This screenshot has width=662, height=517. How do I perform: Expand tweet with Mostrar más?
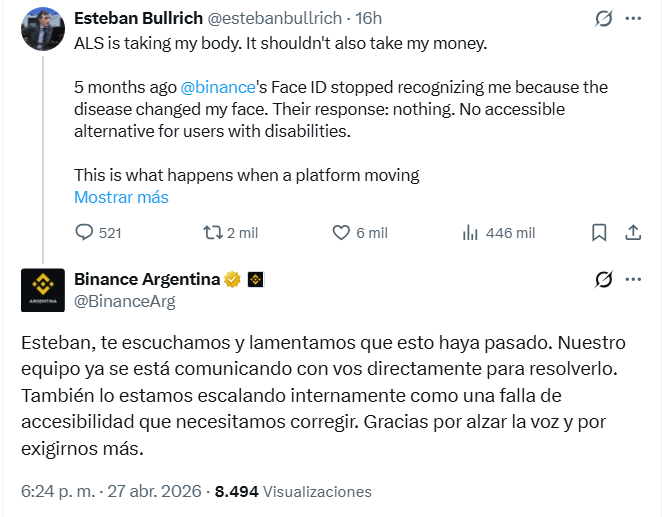(x=121, y=197)
